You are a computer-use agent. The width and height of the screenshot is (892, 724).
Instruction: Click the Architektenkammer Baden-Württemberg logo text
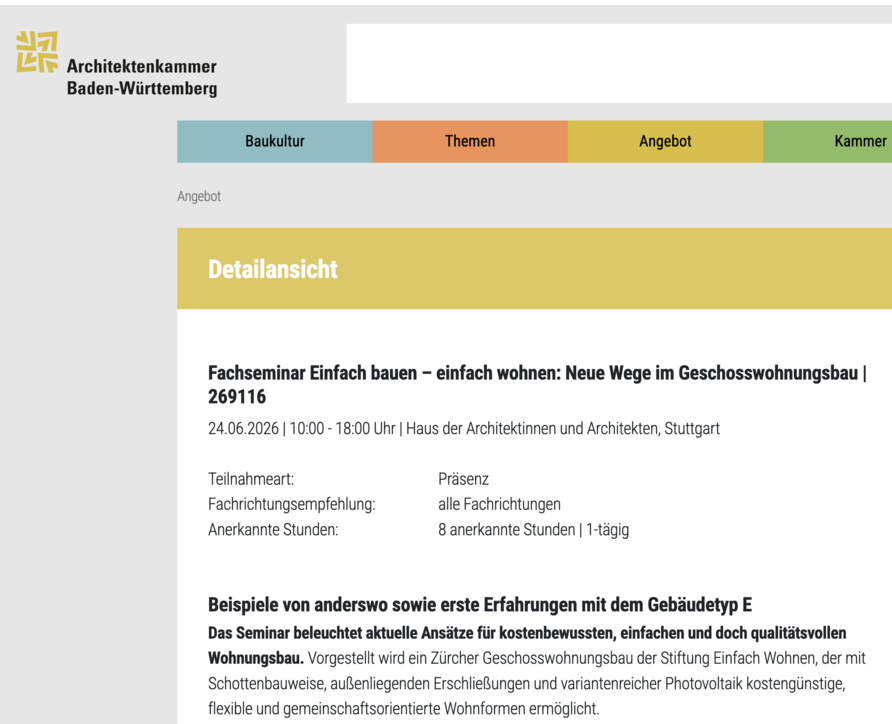tap(142, 77)
